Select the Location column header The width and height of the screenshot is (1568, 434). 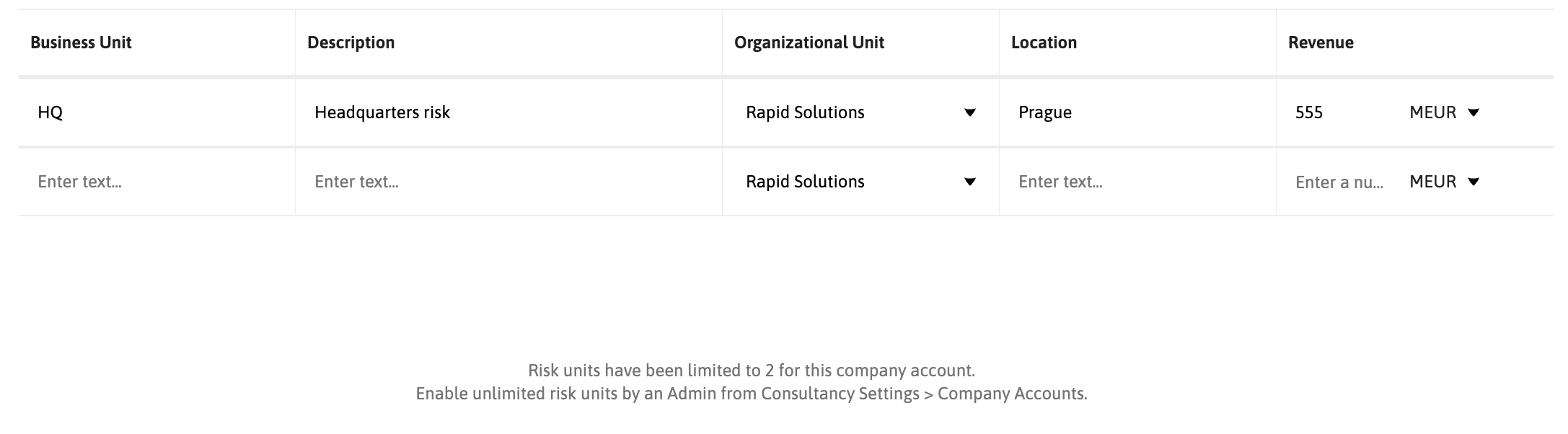pos(1044,43)
